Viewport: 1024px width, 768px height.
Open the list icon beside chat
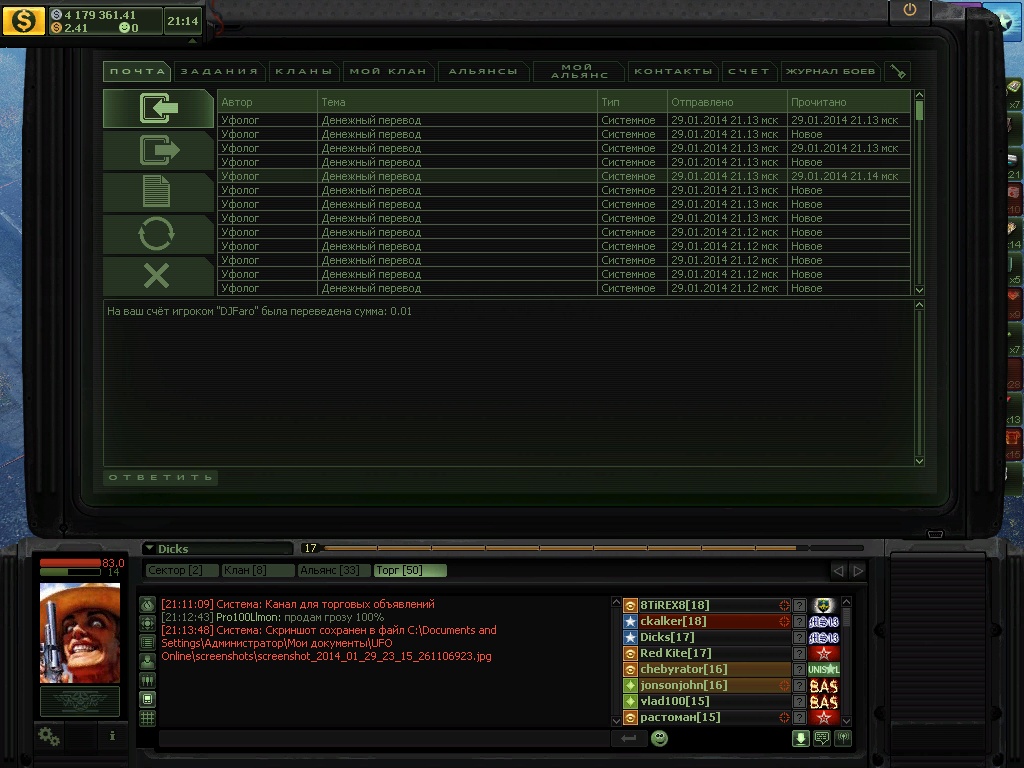point(148,643)
